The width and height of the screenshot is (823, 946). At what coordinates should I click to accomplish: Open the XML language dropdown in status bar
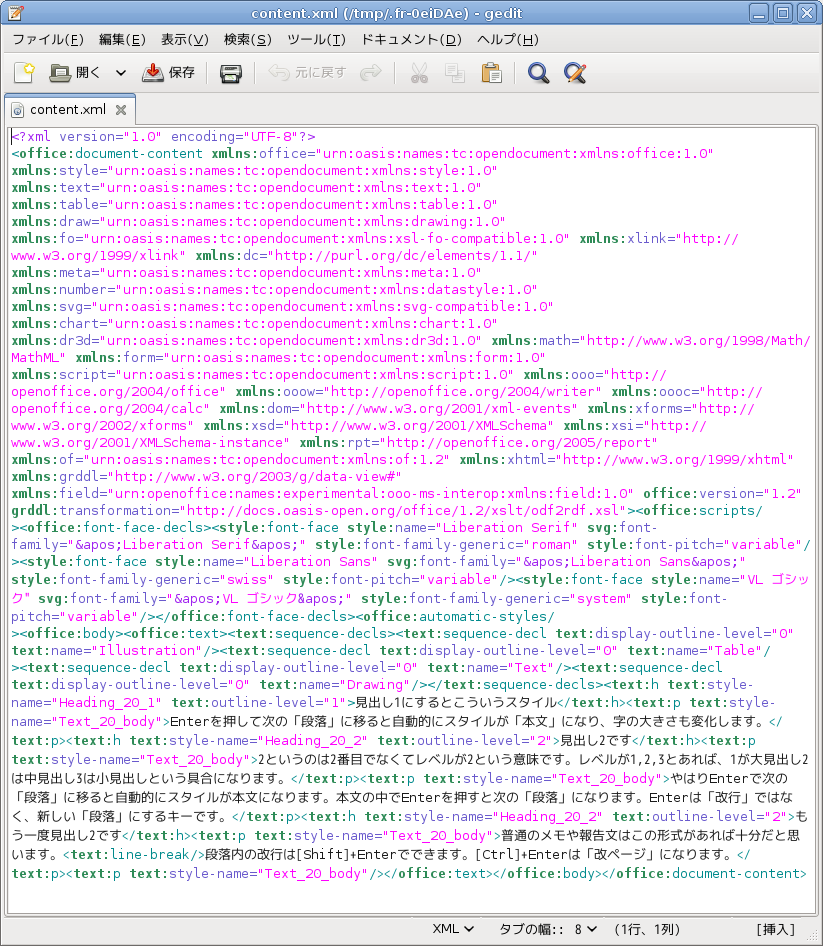point(453,928)
